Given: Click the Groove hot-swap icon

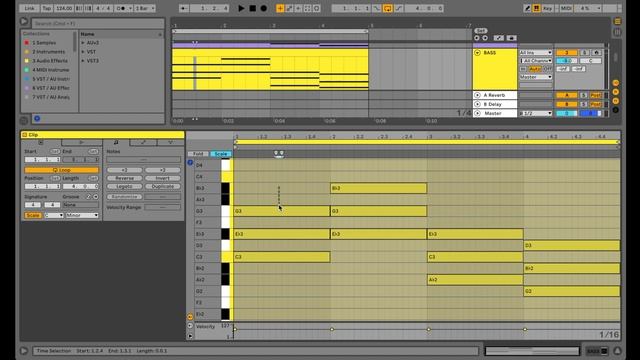Looking at the screenshot, I should pyautogui.click(x=89, y=197).
